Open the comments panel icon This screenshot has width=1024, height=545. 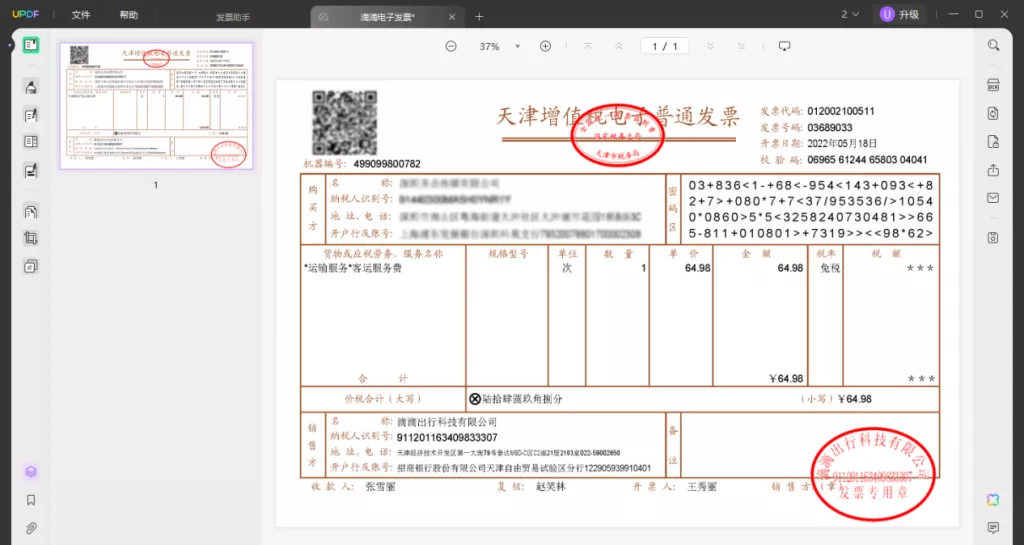(993, 527)
